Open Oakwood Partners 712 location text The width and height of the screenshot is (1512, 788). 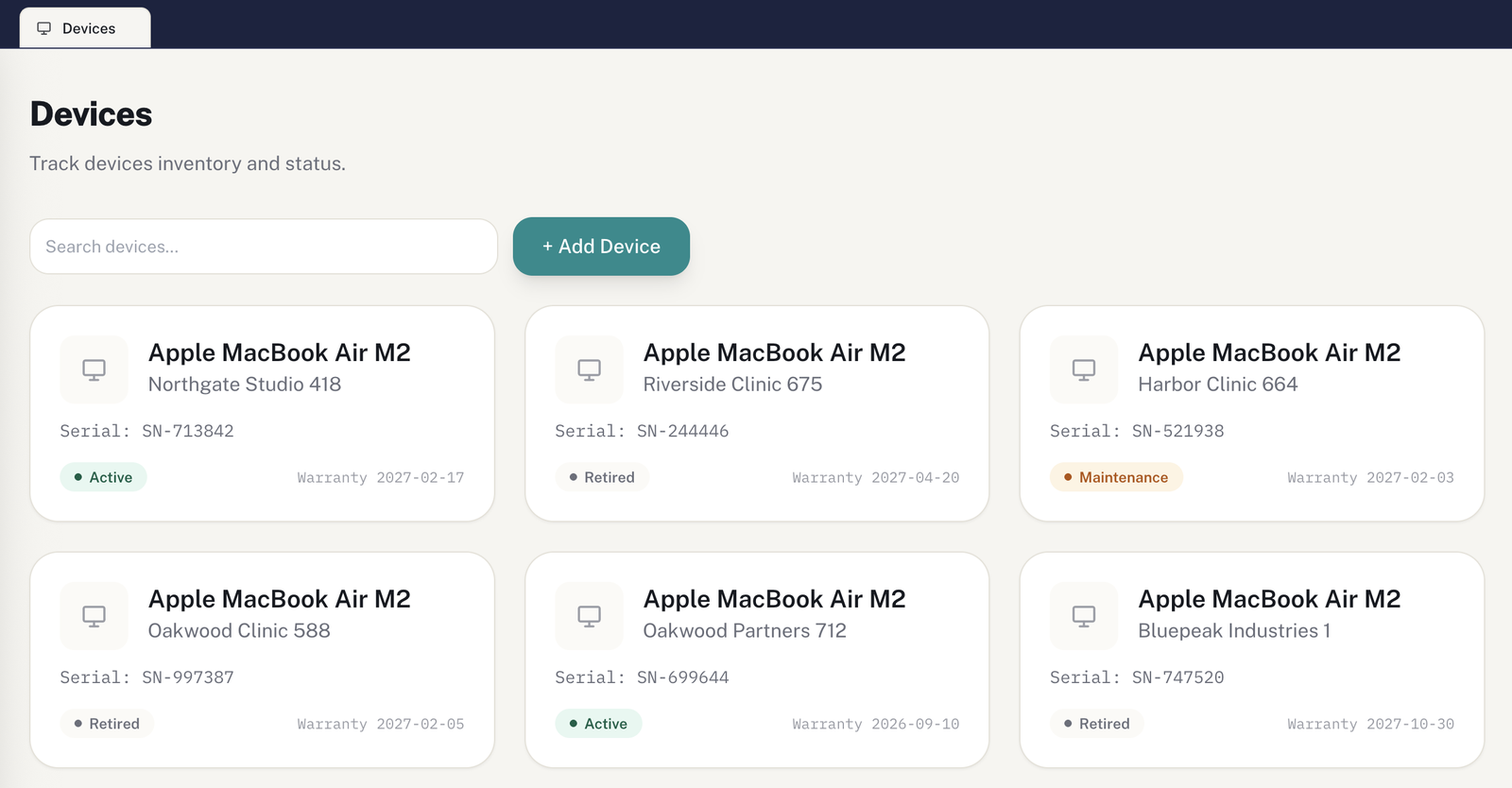pos(745,631)
